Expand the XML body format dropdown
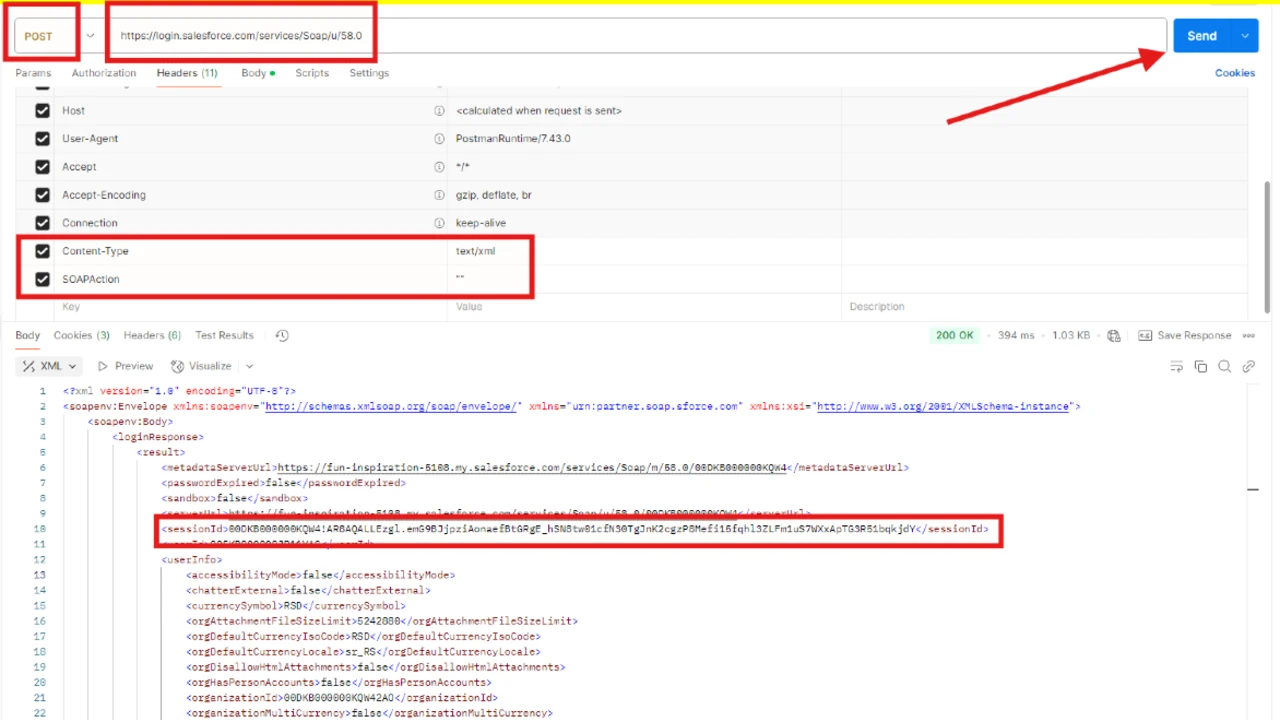This screenshot has width=1280, height=720. click(71, 366)
